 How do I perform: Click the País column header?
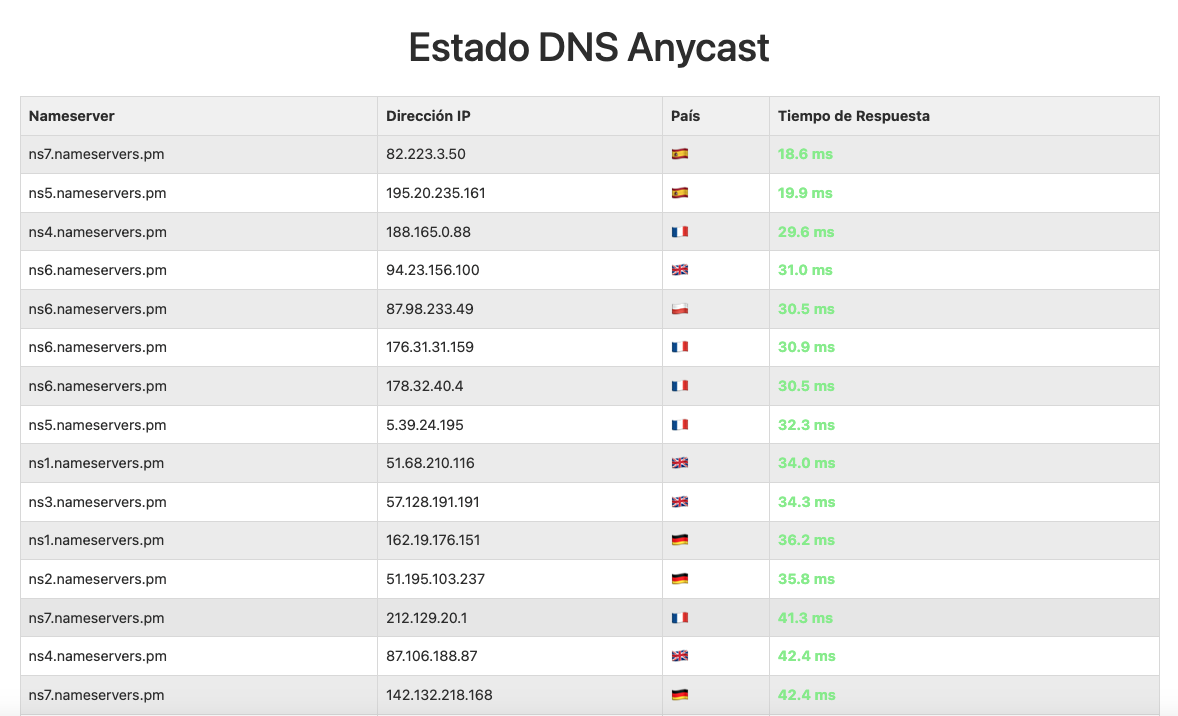pyautogui.click(x=685, y=116)
